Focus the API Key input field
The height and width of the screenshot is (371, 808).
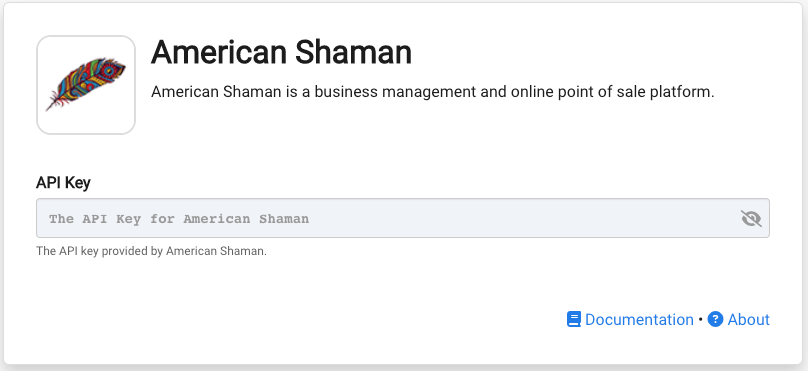[403, 218]
